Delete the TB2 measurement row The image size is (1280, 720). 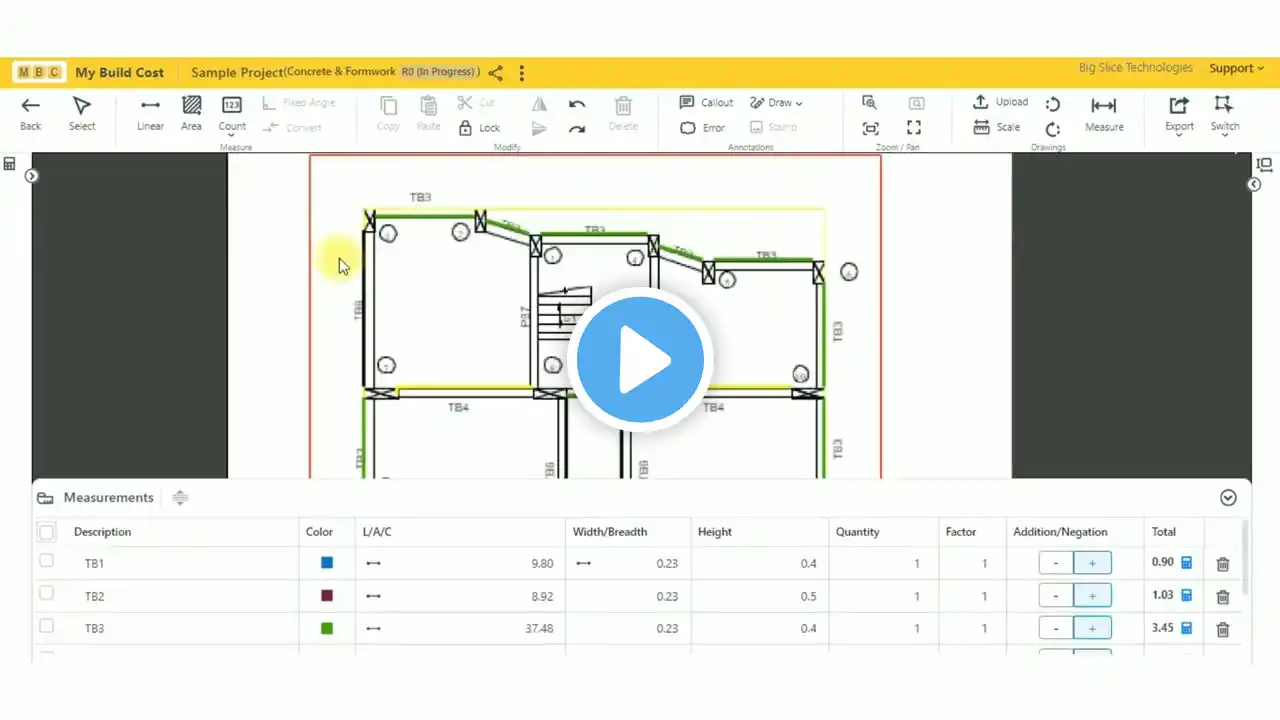[1222, 597]
